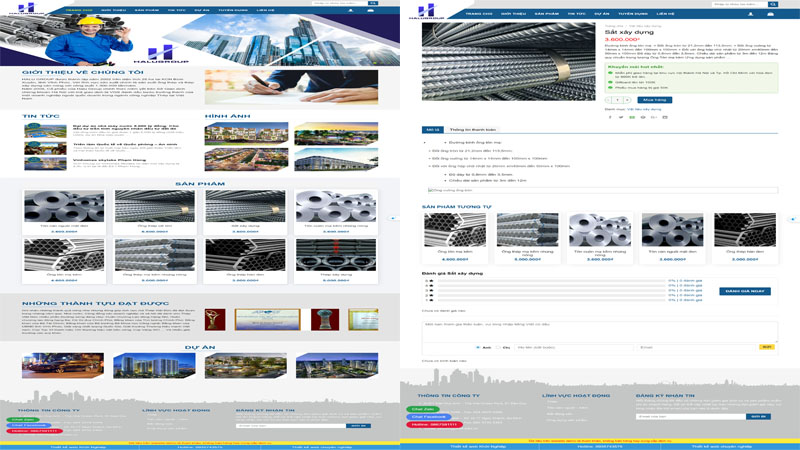Open the main 'Sắt xây dựng' product image

[508, 61]
